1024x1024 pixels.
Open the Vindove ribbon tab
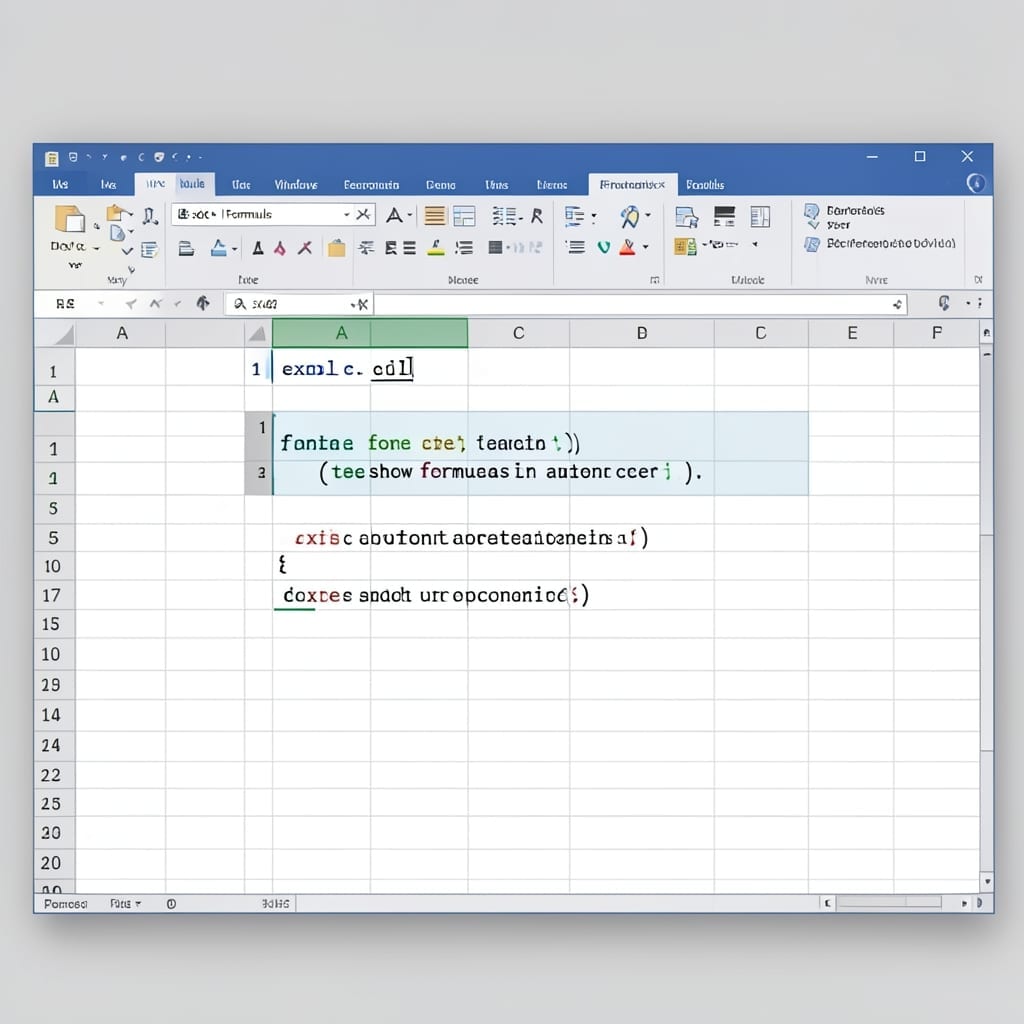296,185
